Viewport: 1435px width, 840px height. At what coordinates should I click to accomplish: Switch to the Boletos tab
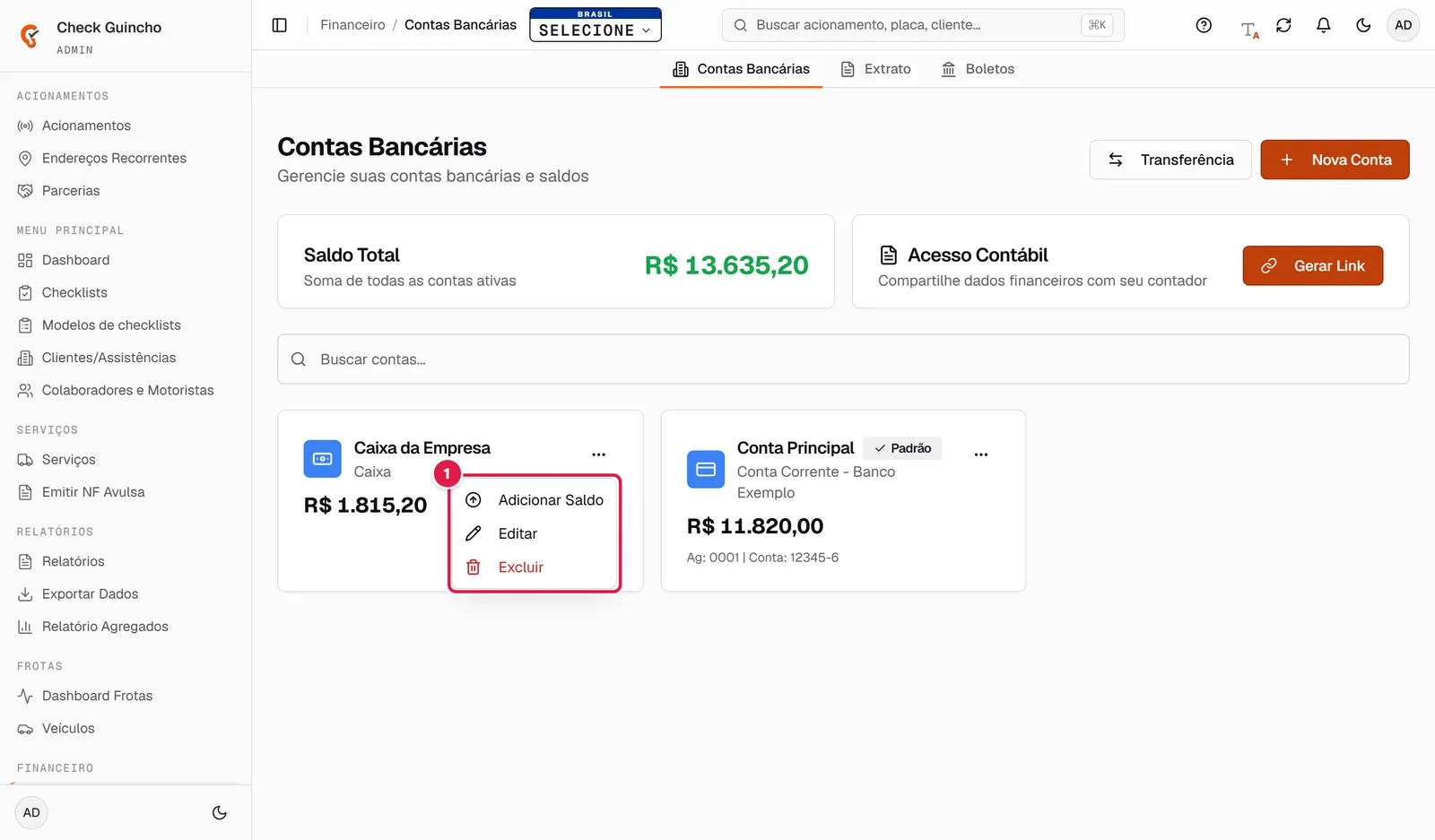[978, 69]
